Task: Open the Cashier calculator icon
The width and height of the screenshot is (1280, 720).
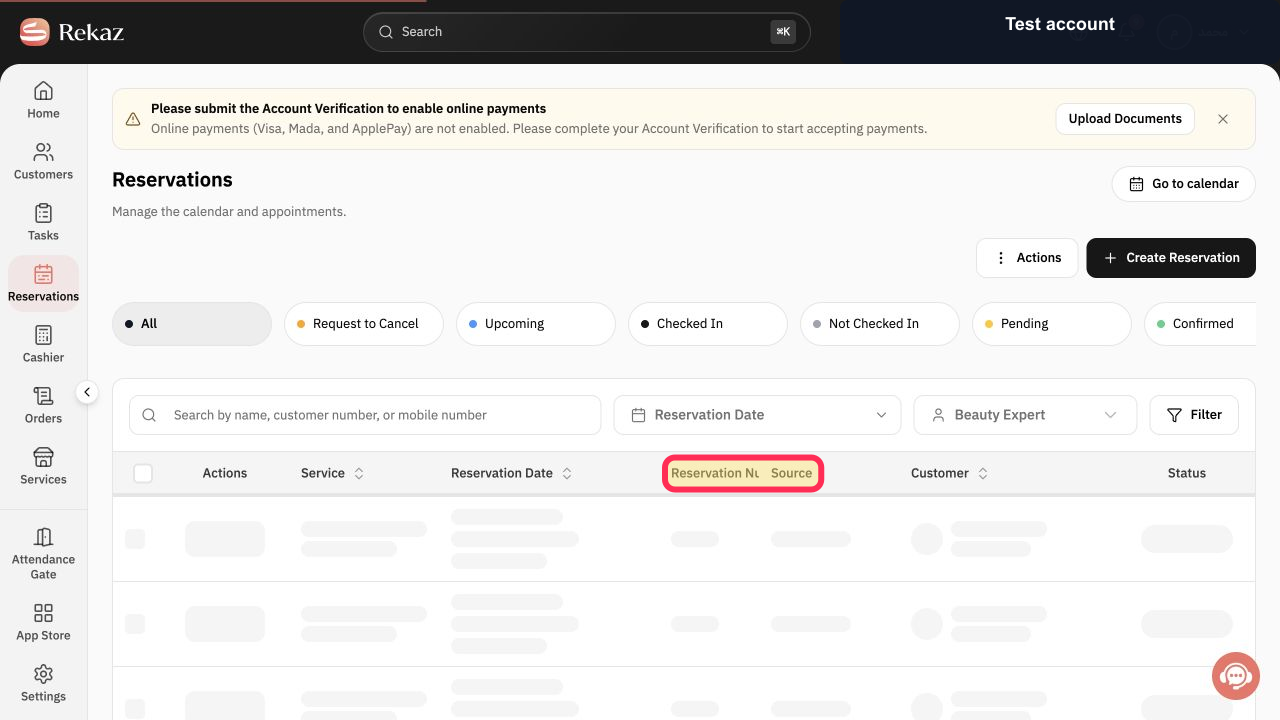Action: coord(43,335)
